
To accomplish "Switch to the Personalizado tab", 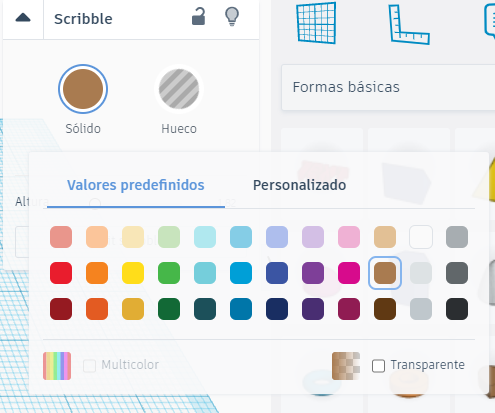I will click(x=299, y=185).
